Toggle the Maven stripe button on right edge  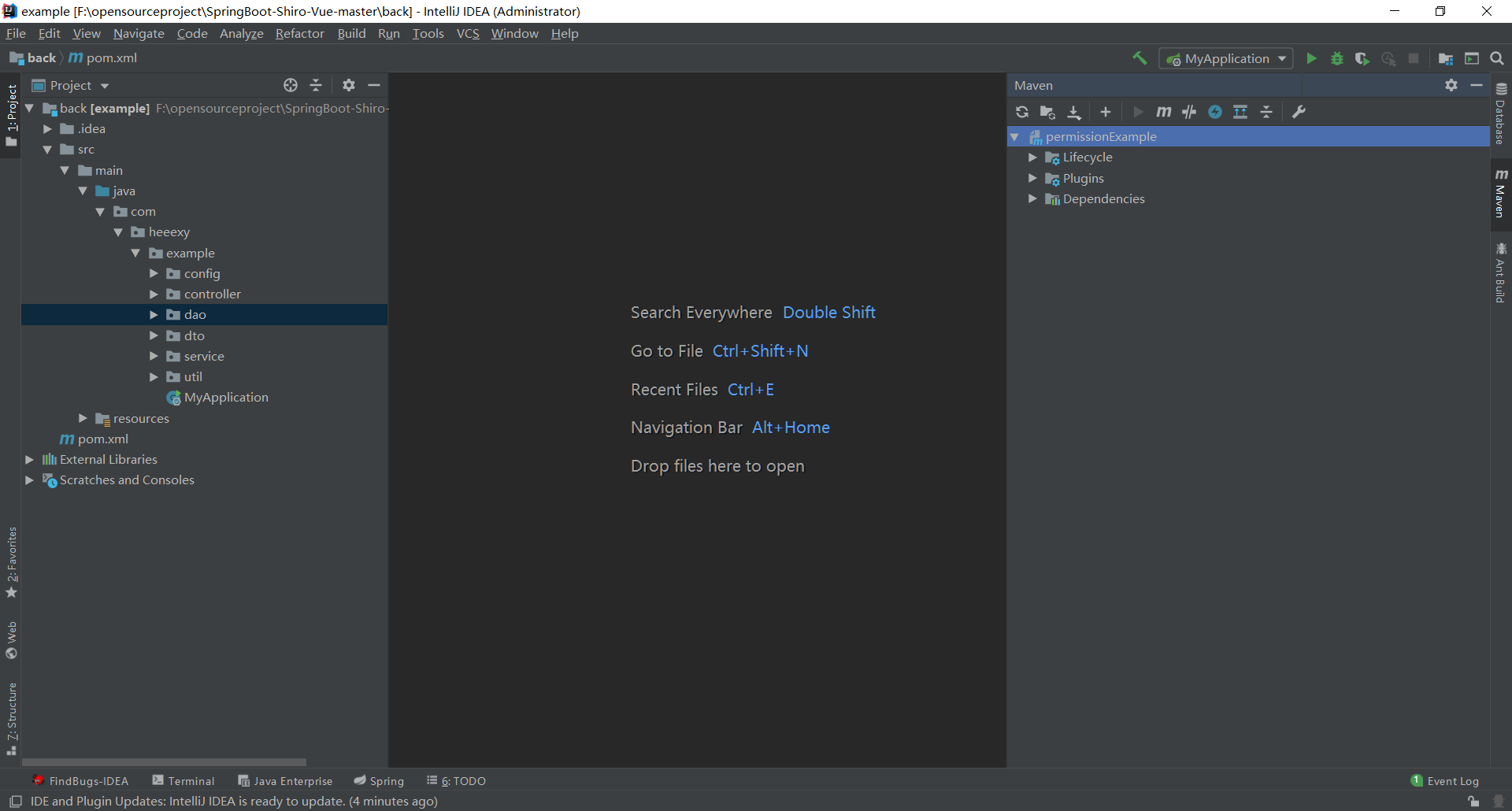point(1501,194)
